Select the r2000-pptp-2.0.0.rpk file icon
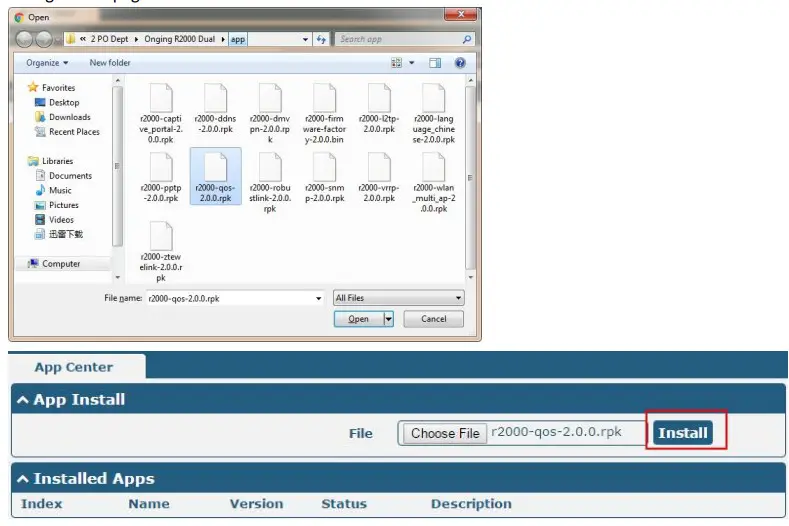The width and height of the screenshot is (789, 526). (x=161, y=167)
